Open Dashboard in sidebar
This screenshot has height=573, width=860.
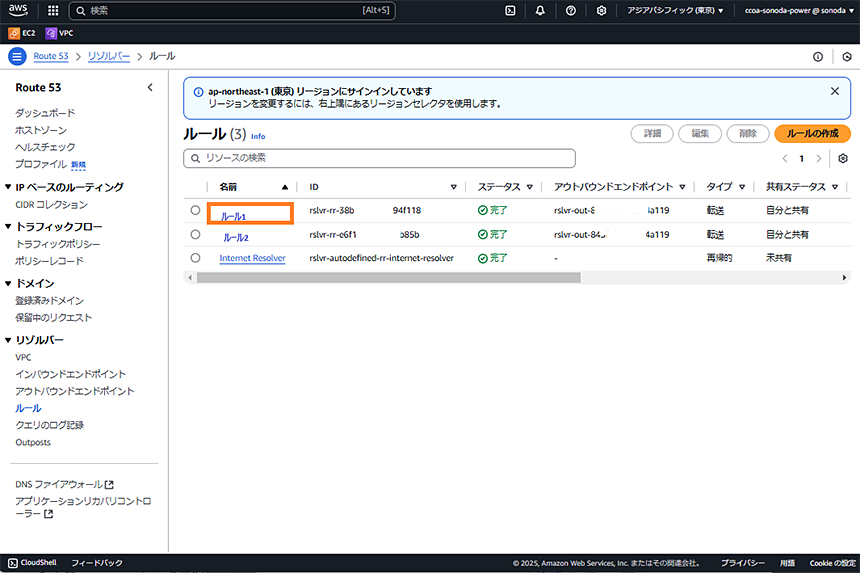[x=45, y=113]
